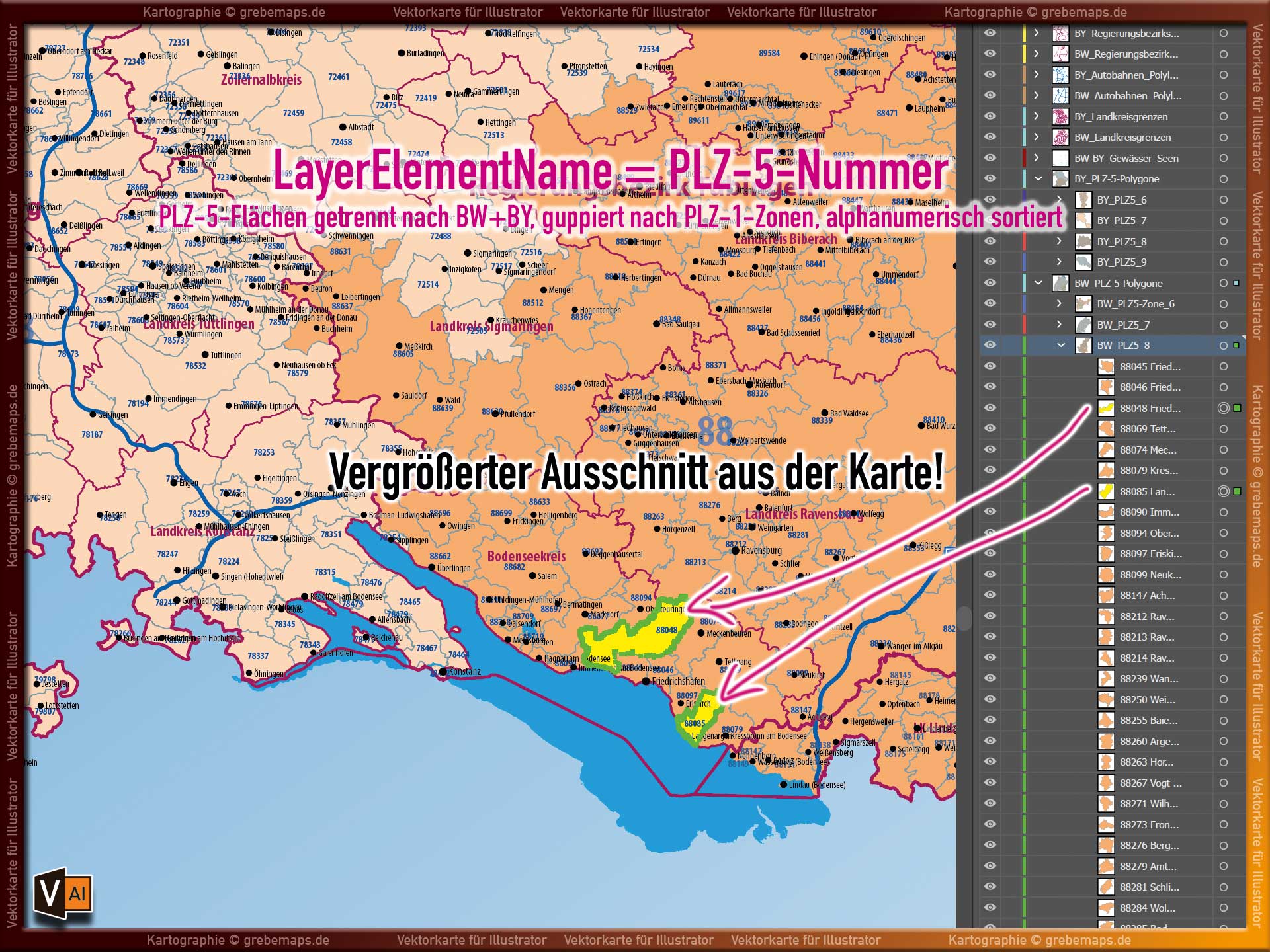The width and height of the screenshot is (1270, 952).
Task: Click the target circle of BW_PLZ-5-Polygone
Action: [x=1222, y=283]
